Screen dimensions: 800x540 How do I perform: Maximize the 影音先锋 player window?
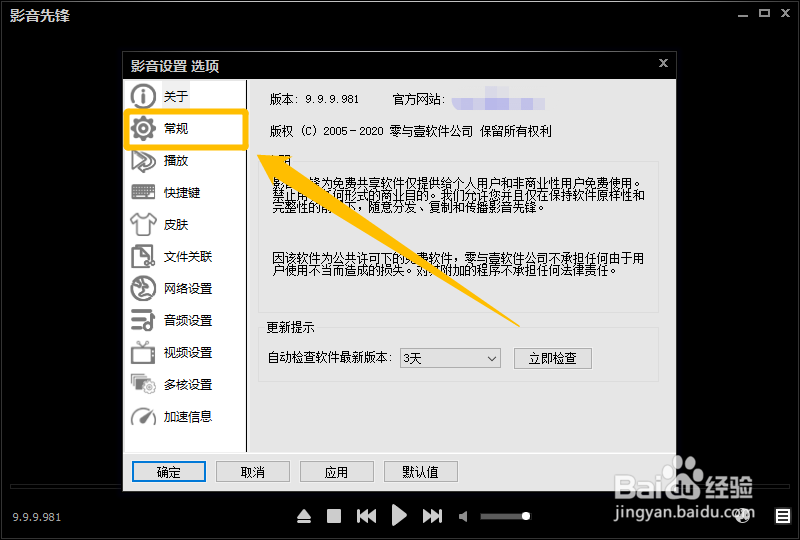pos(764,13)
